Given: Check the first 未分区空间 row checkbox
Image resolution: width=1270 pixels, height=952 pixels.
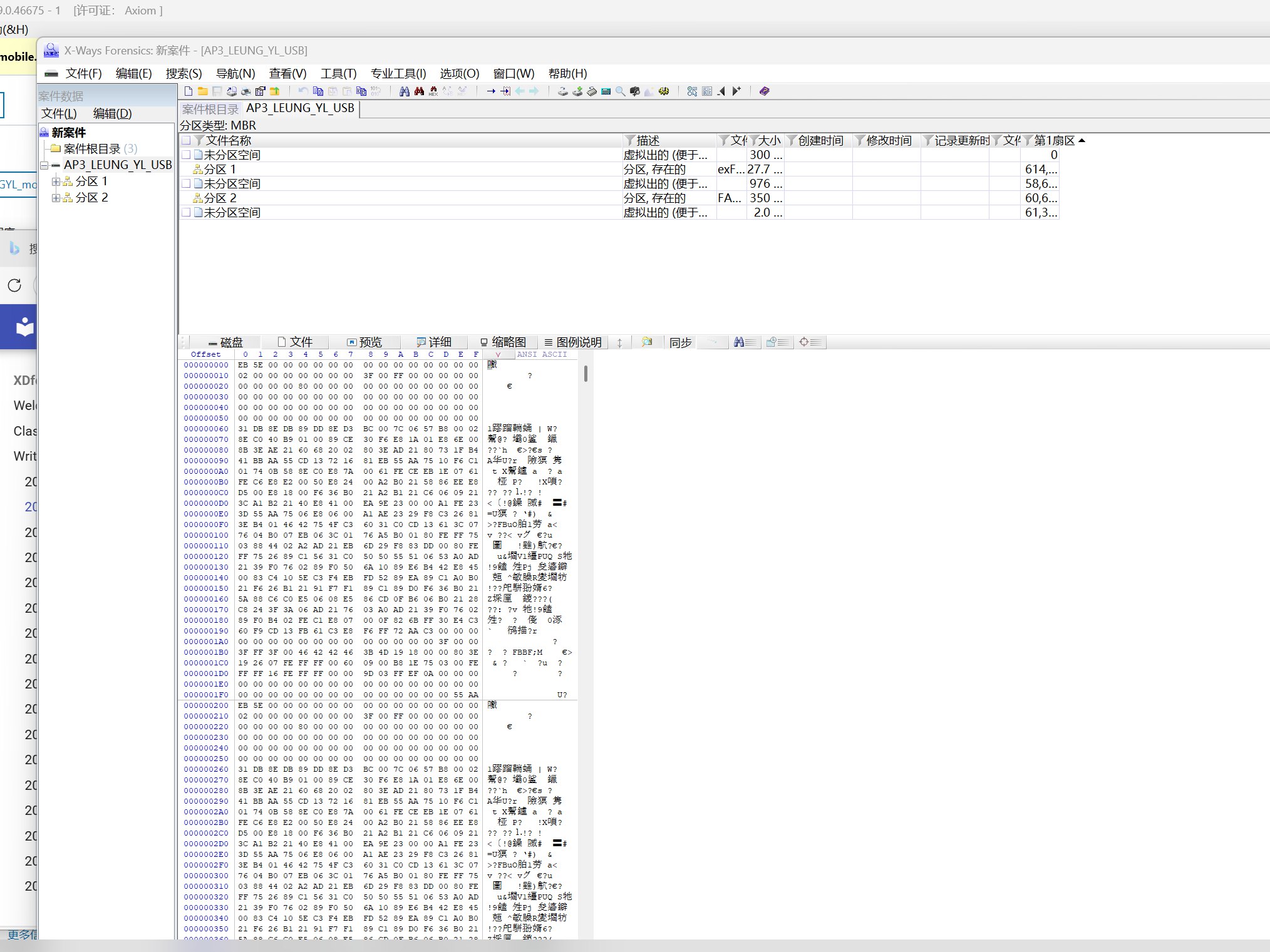Looking at the screenshot, I should pyautogui.click(x=186, y=155).
